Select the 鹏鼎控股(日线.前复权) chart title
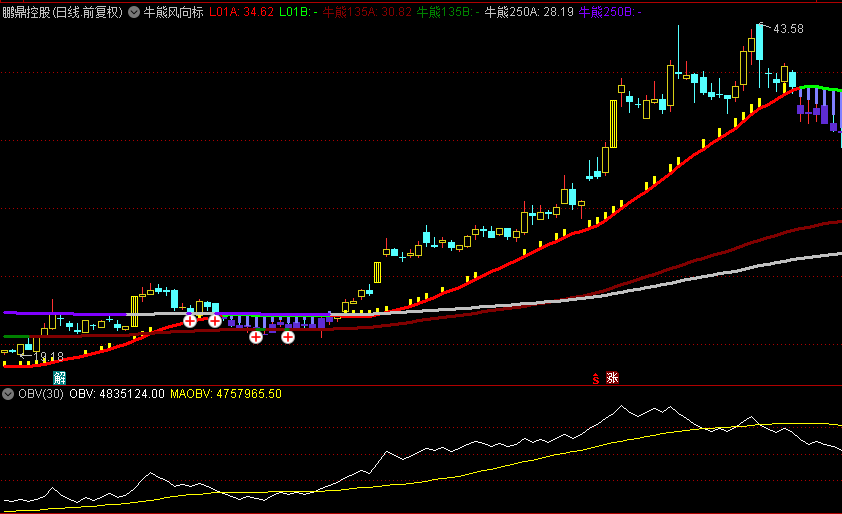Screen dimensions: 842x514 [63, 12]
